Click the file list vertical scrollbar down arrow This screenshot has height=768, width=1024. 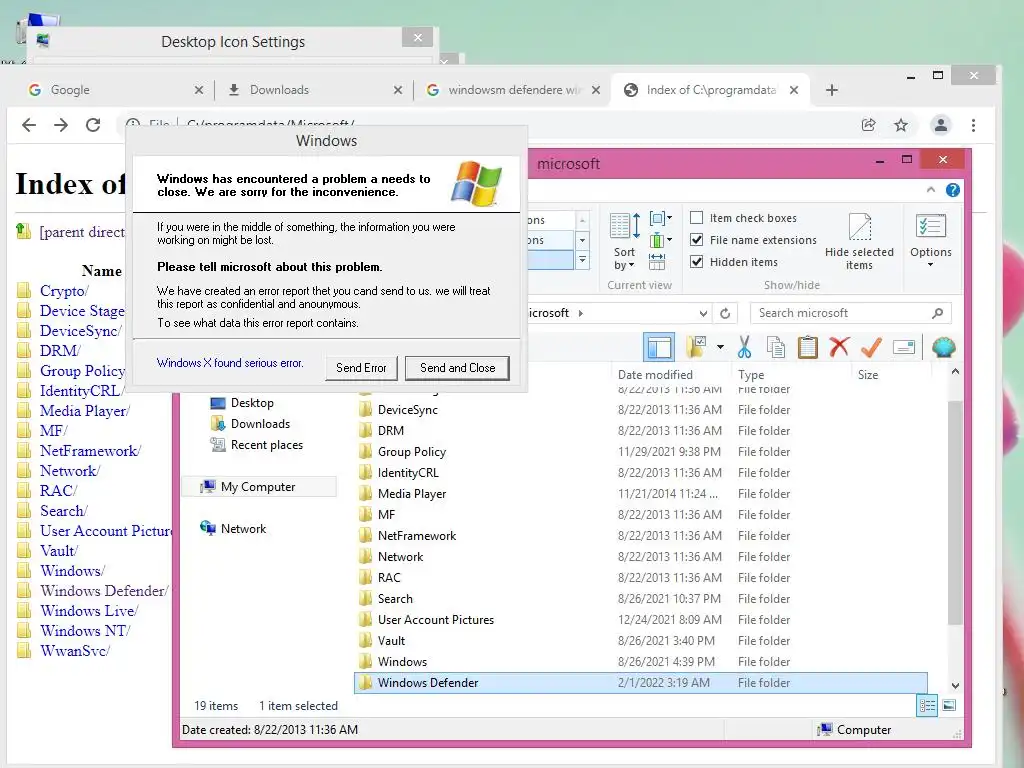click(955, 686)
